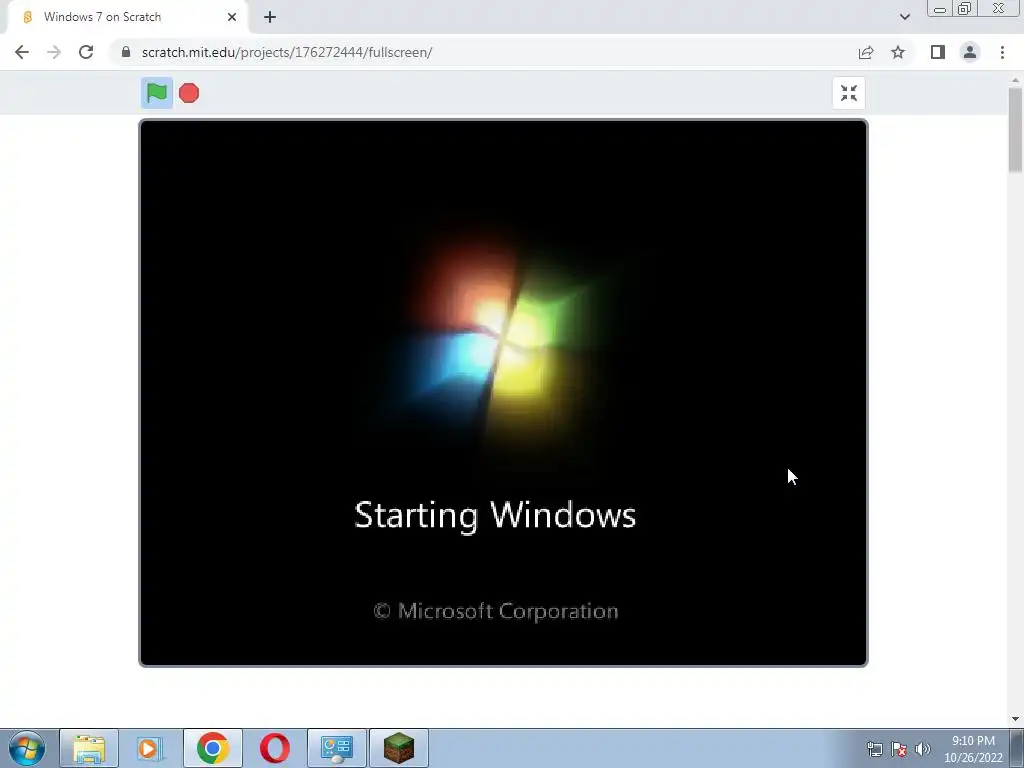Screen dimensions: 1024x768
Task: Select the Windows 7 on Scratch tab
Action: click(x=127, y=17)
